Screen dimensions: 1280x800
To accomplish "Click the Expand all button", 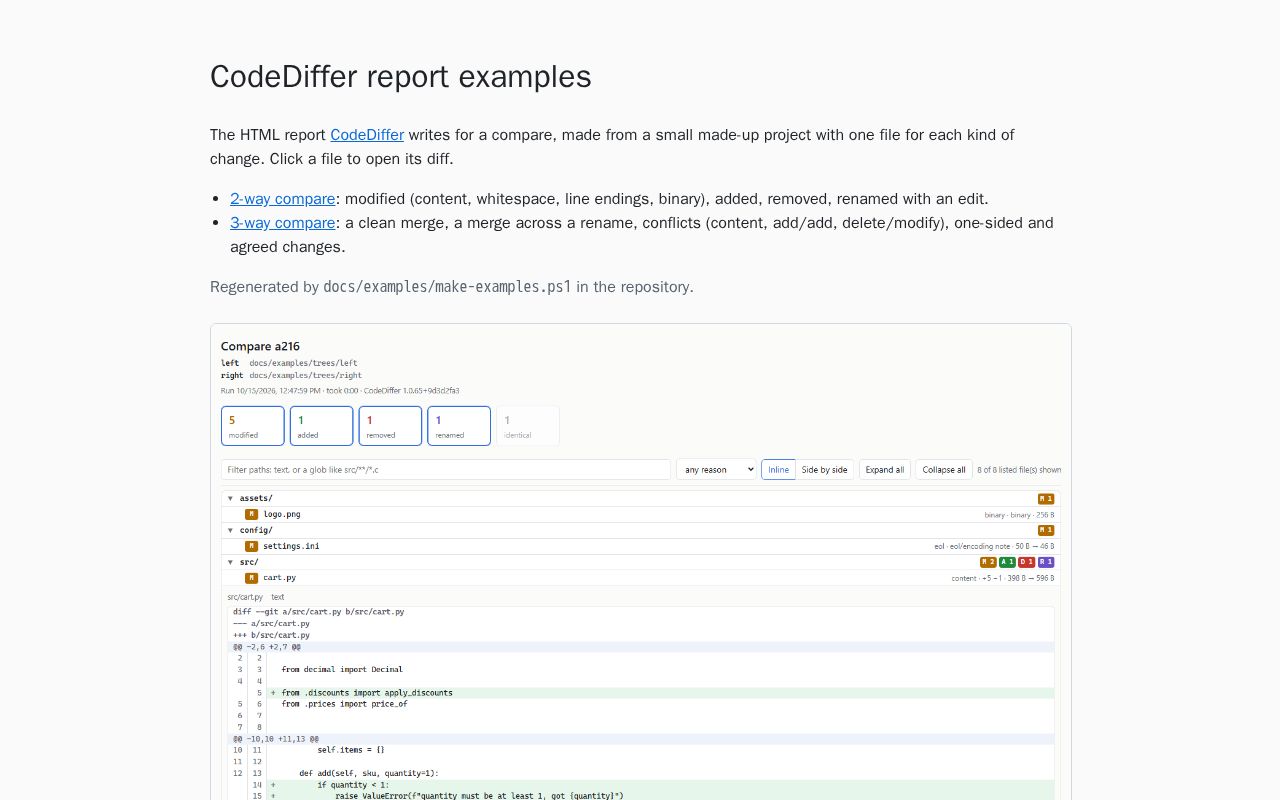I will coord(885,470).
